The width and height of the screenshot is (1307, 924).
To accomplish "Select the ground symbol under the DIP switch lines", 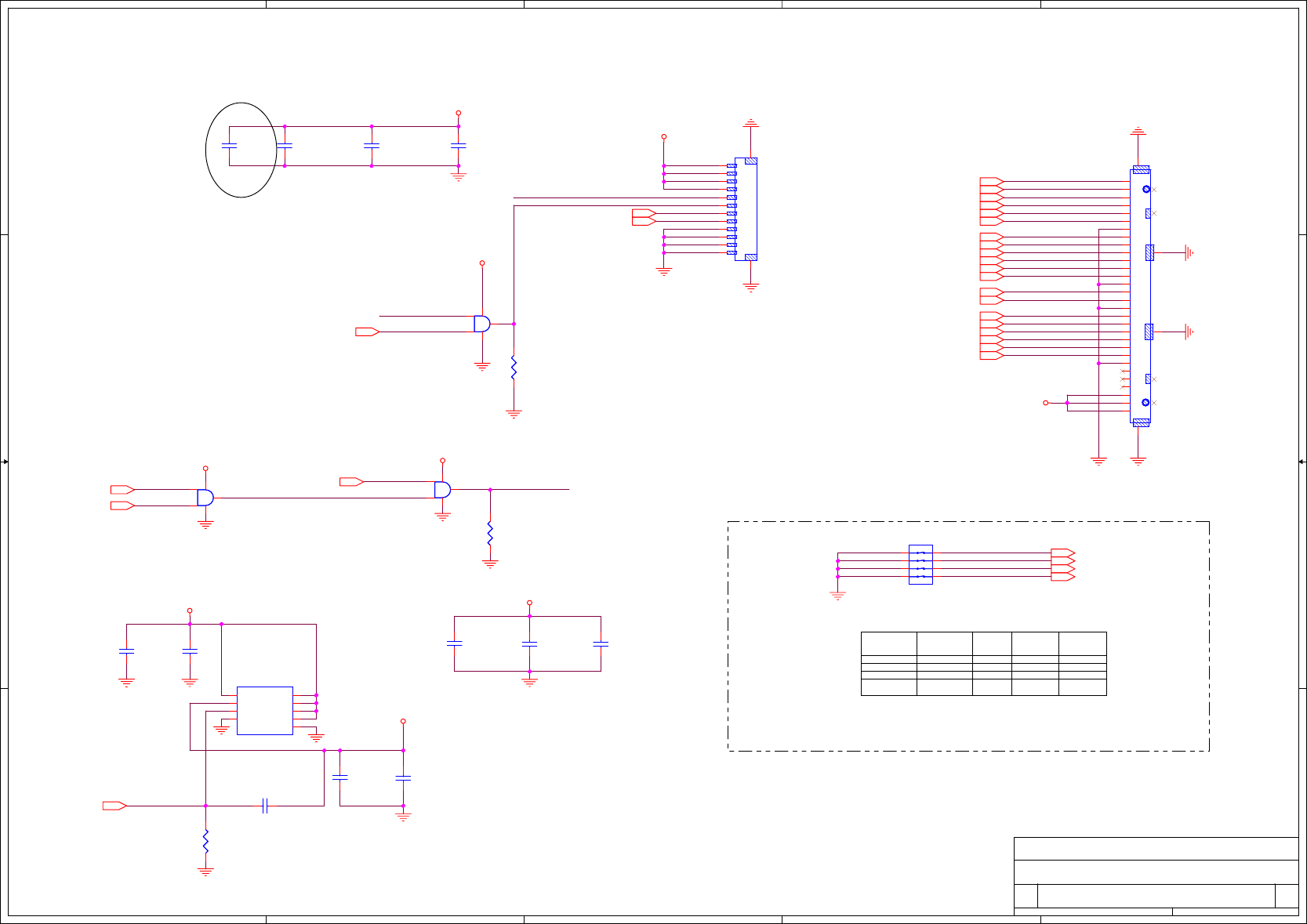I will (x=837, y=596).
